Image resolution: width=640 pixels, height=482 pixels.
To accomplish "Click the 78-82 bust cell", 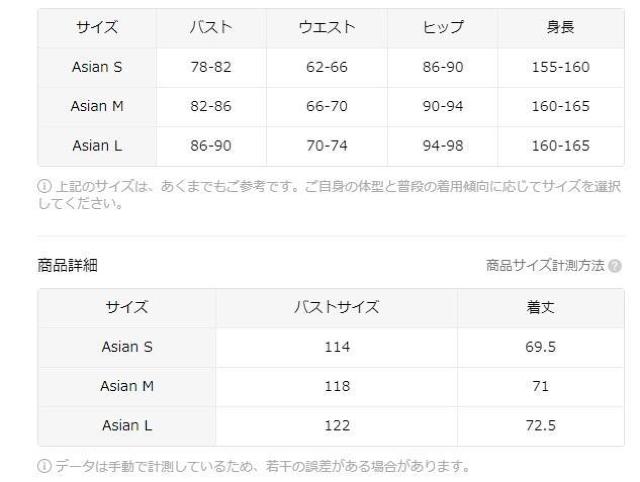I will pos(210,68).
